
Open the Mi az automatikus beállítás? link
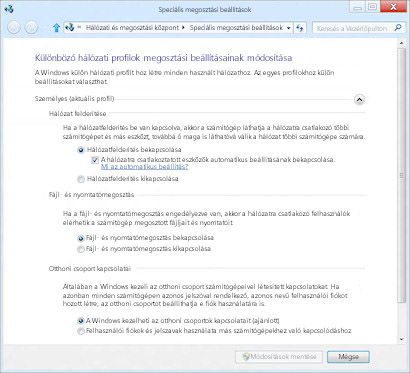coord(144,167)
